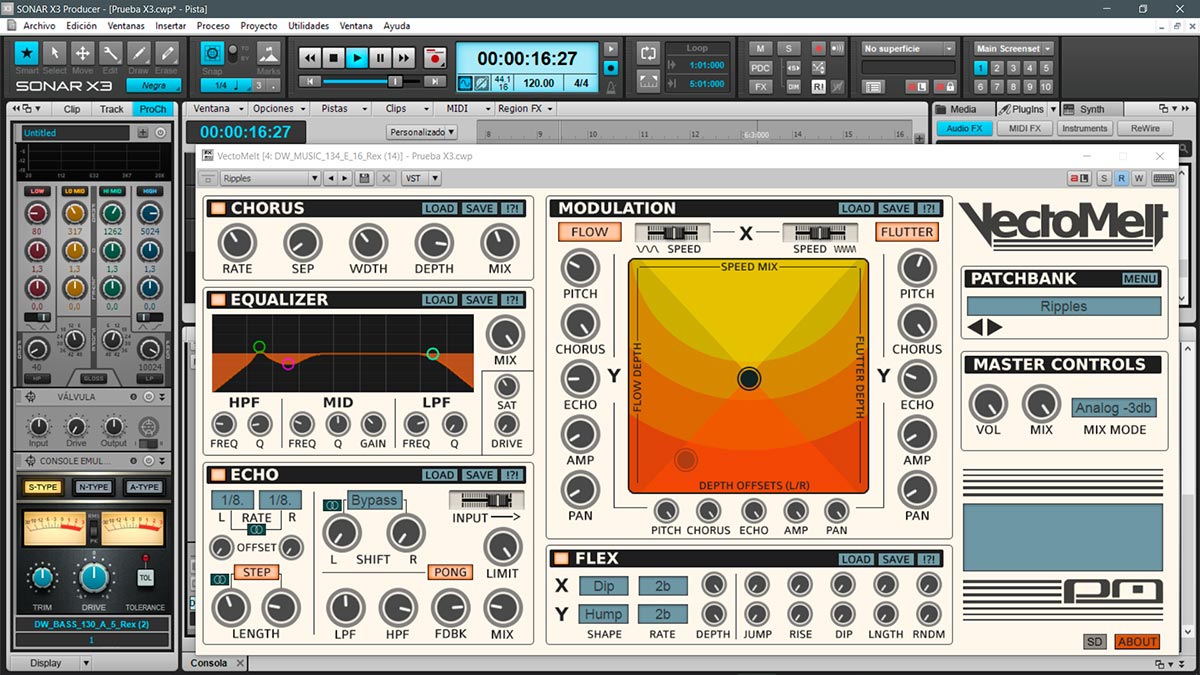The width and height of the screenshot is (1200, 675).
Task: Open the Ayuda menu
Action: click(396, 25)
